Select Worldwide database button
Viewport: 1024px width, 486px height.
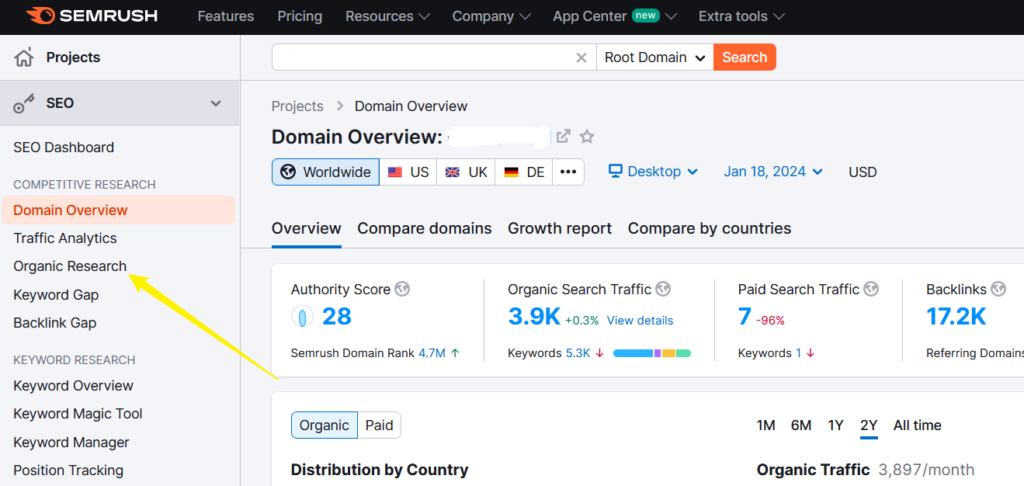326,172
